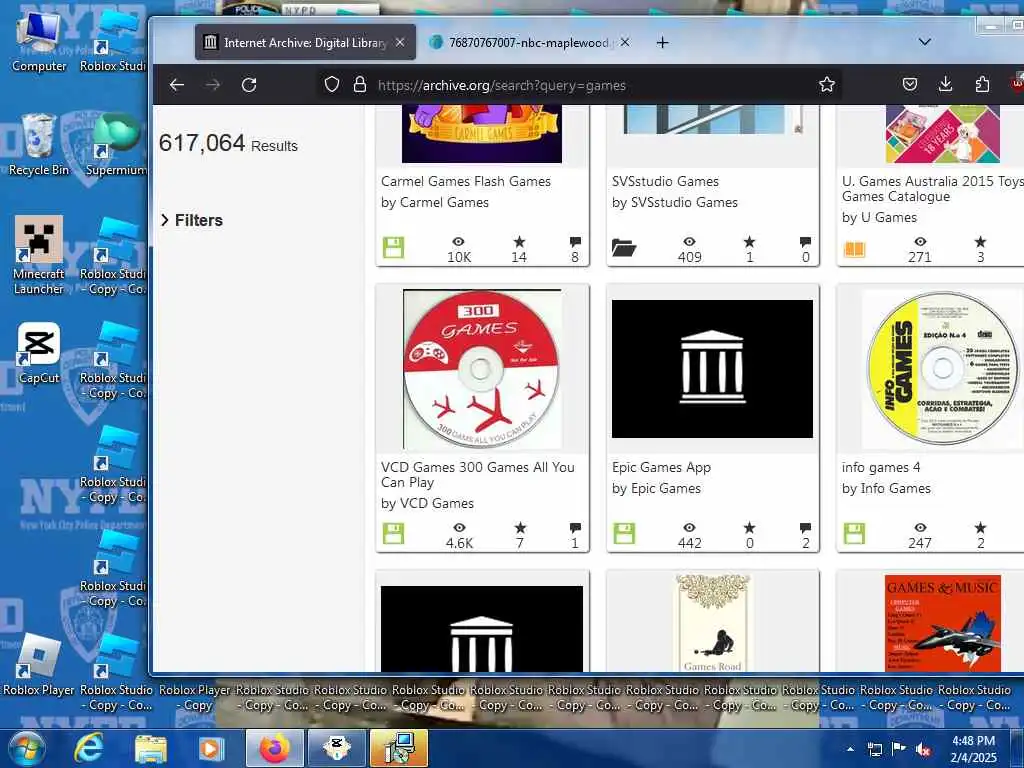Open the Firefox downloads panel

point(946,84)
